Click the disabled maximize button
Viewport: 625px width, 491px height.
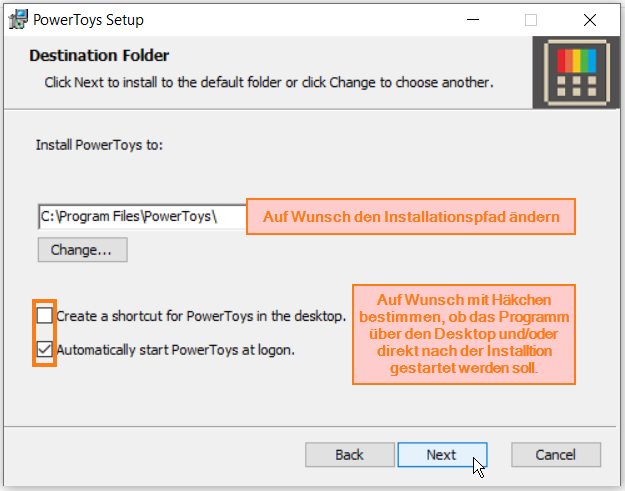coord(531,20)
